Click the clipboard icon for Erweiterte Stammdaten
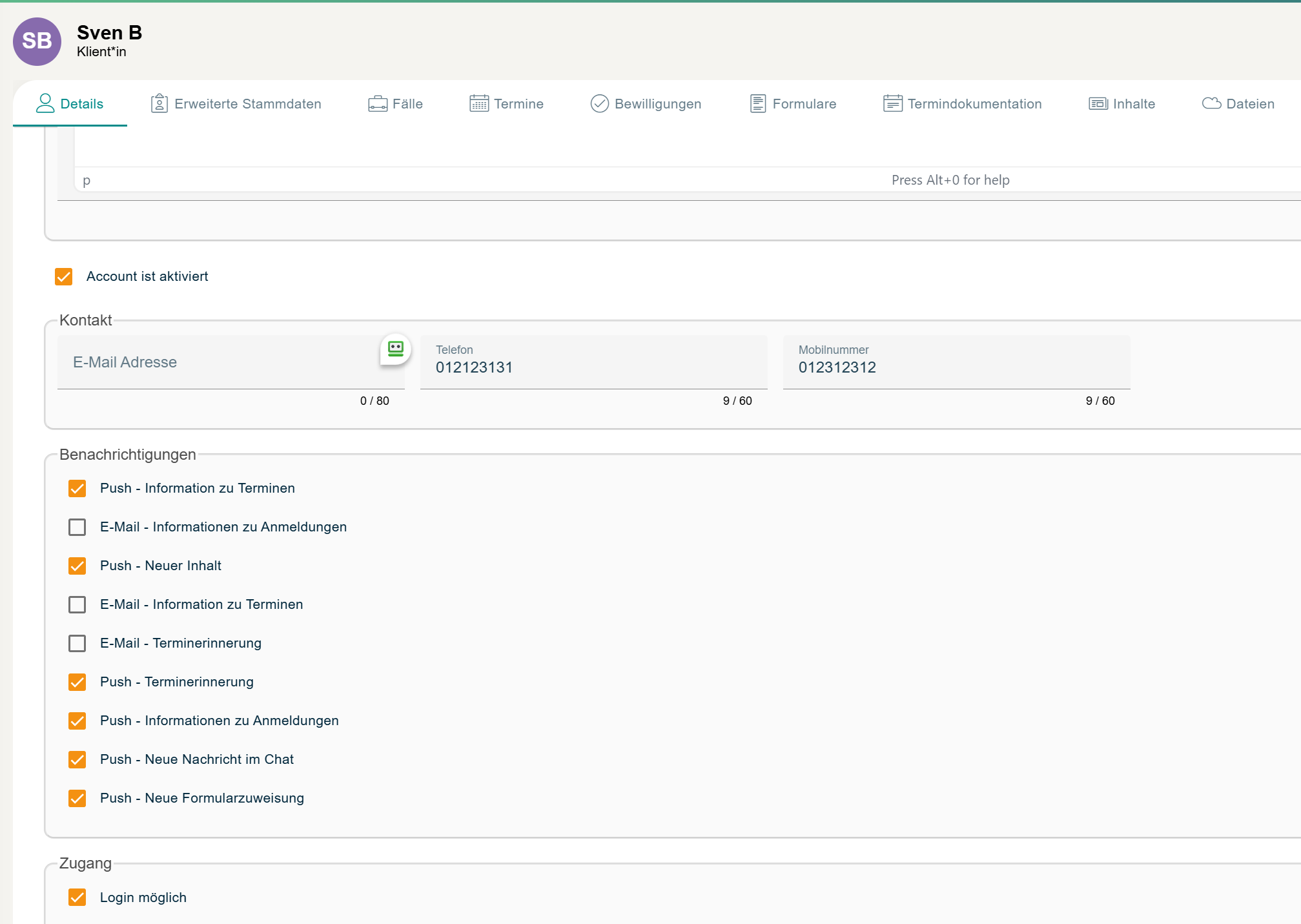1301x924 pixels. coord(159,103)
